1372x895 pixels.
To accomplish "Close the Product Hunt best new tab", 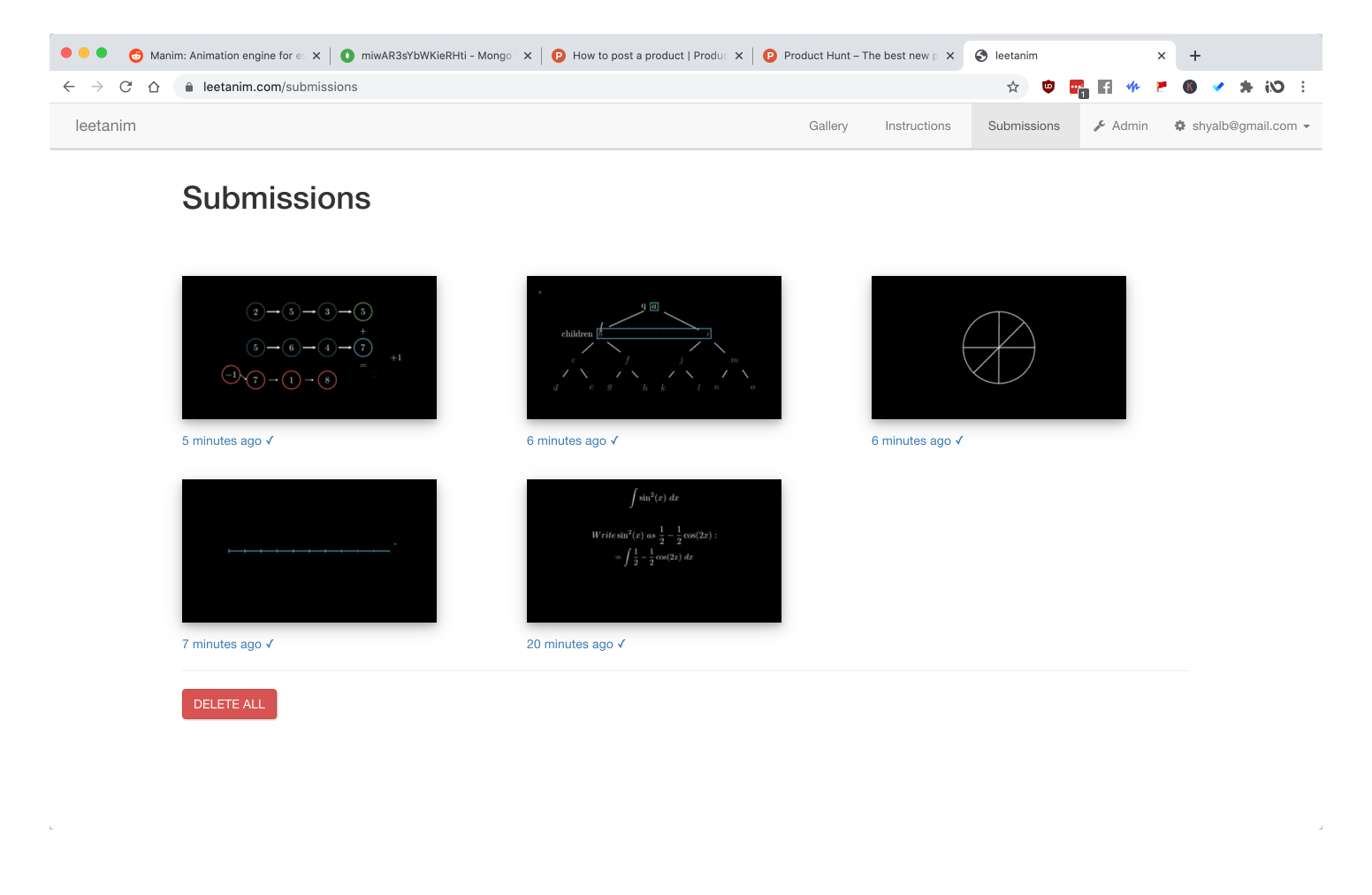I will click(950, 56).
